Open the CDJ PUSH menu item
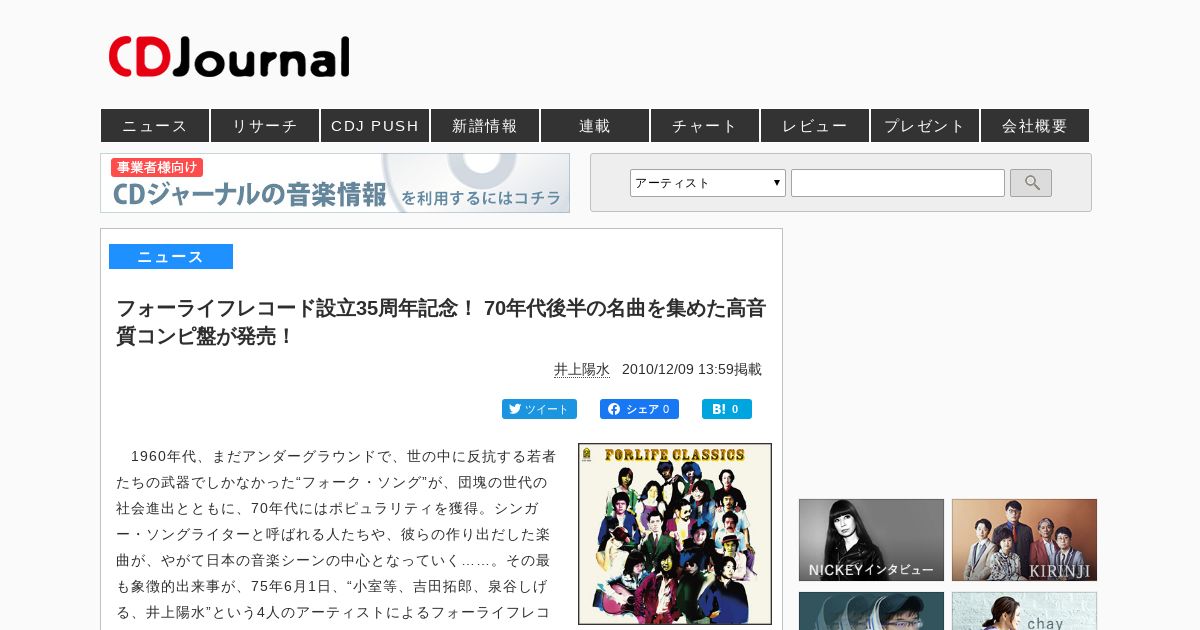Viewport: 1200px width, 630px height. (375, 126)
